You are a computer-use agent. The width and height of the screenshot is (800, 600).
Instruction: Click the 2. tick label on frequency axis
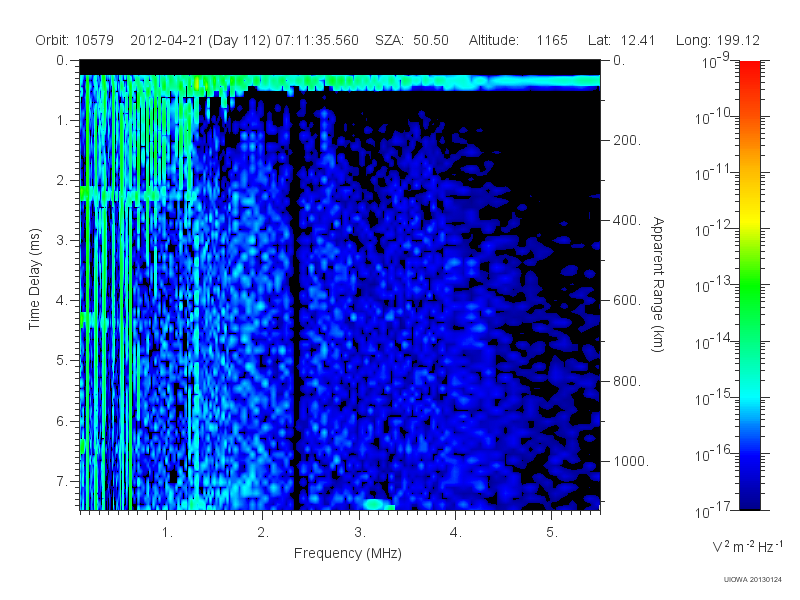[x=263, y=533]
